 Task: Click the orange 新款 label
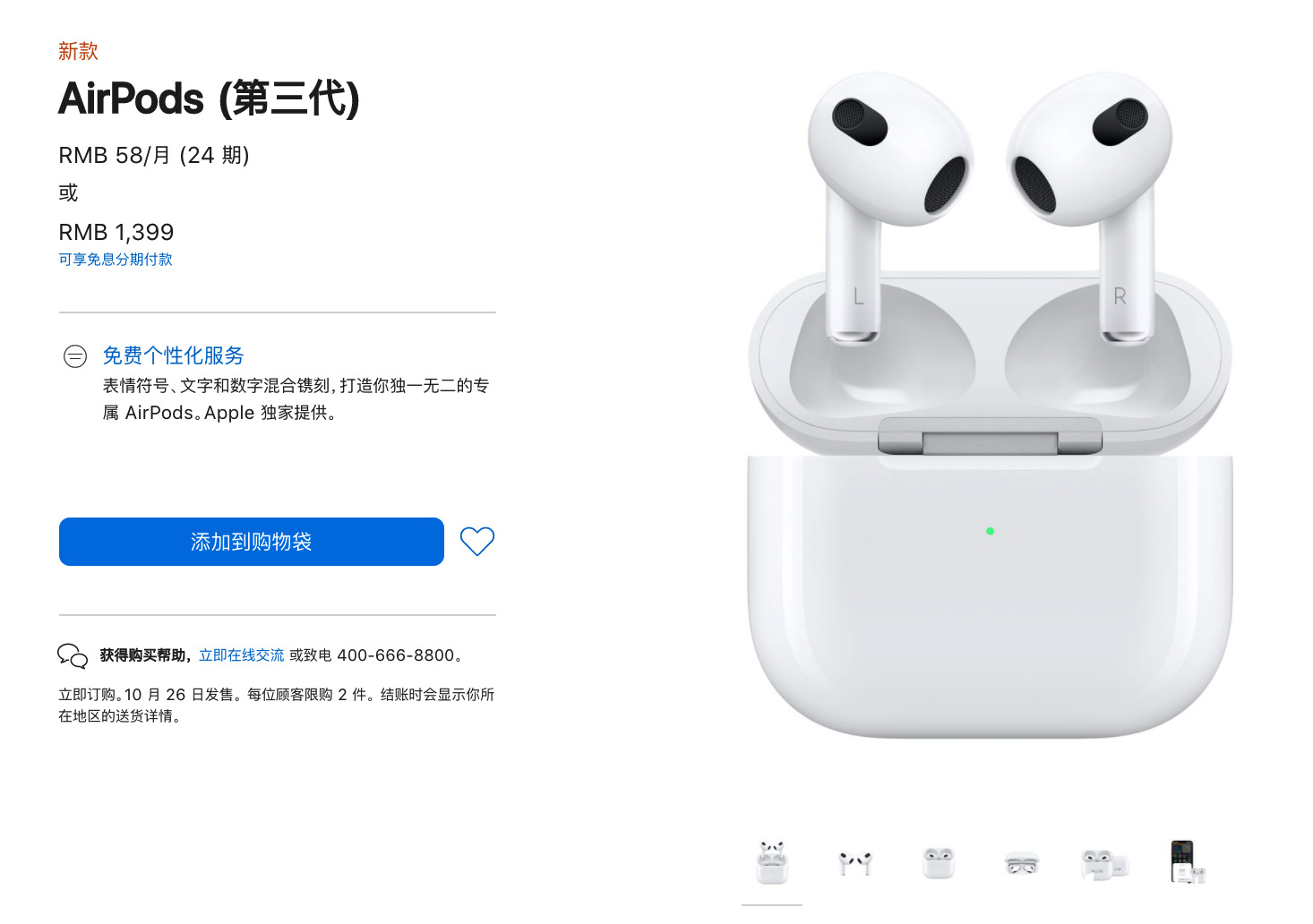click(78, 51)
